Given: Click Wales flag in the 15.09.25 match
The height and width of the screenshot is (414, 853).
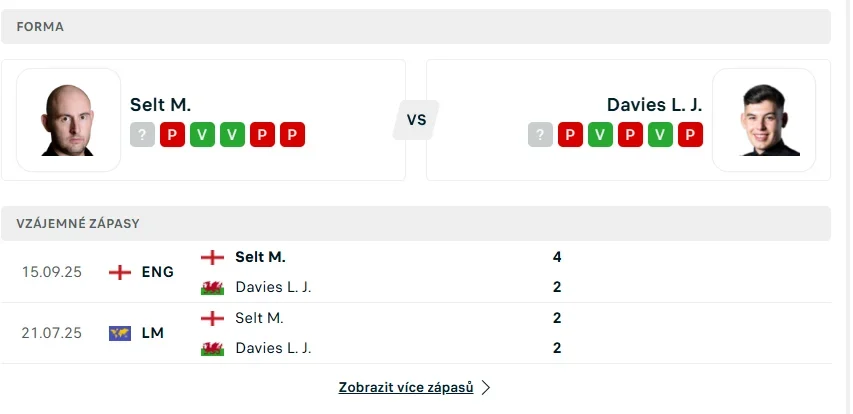Looking at the screenshot, I should [x=212, y=287].
